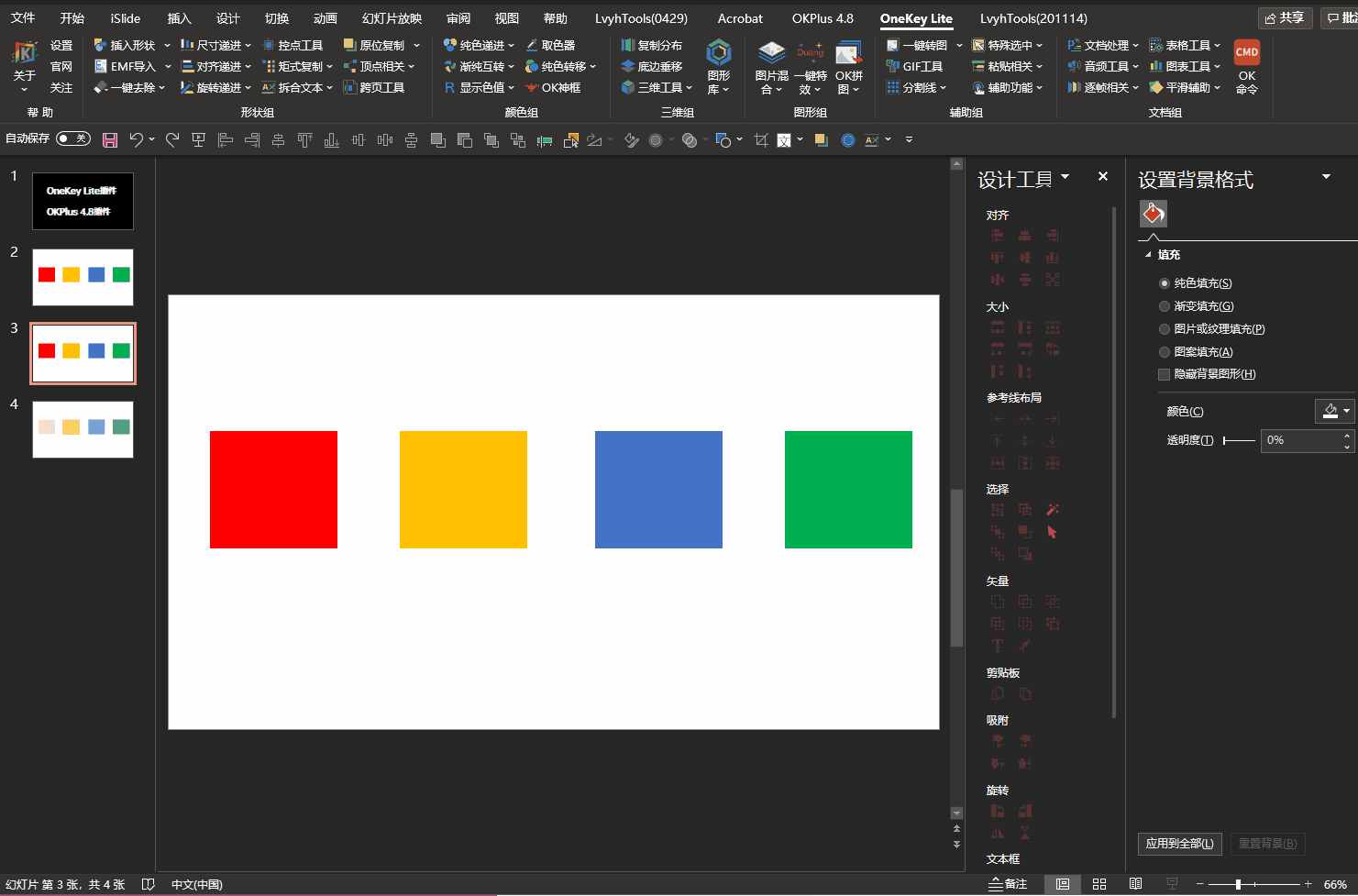Switch to reading view in status bar

1135,884
